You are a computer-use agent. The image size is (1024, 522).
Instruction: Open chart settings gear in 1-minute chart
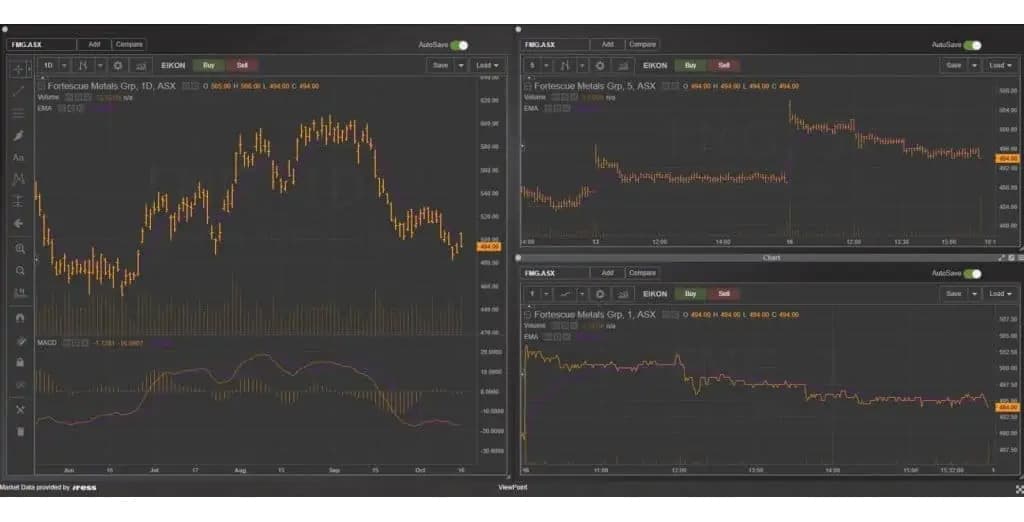coord(600,294)
